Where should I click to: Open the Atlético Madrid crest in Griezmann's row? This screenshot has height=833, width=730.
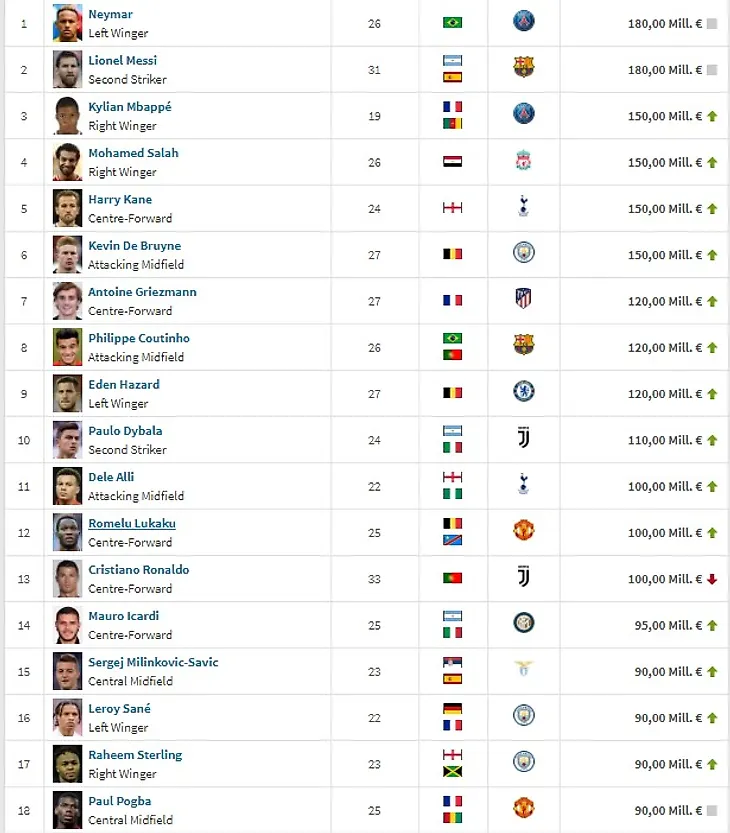click(x=523, y=299)
